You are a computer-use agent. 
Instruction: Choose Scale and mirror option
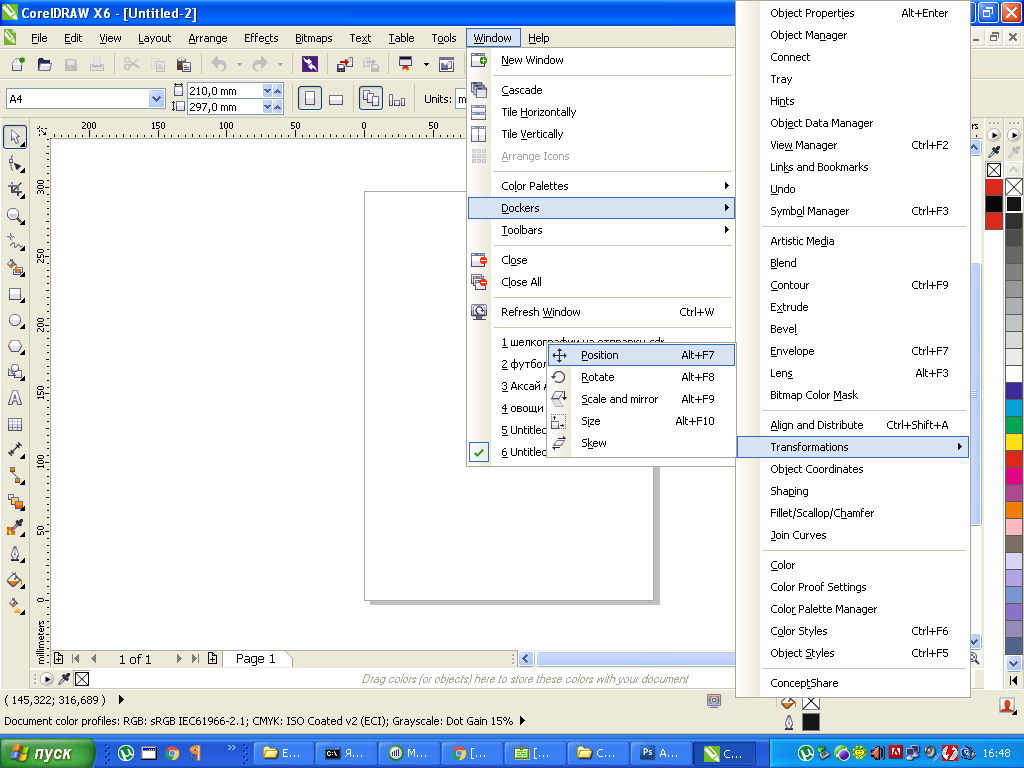[641, 399]
